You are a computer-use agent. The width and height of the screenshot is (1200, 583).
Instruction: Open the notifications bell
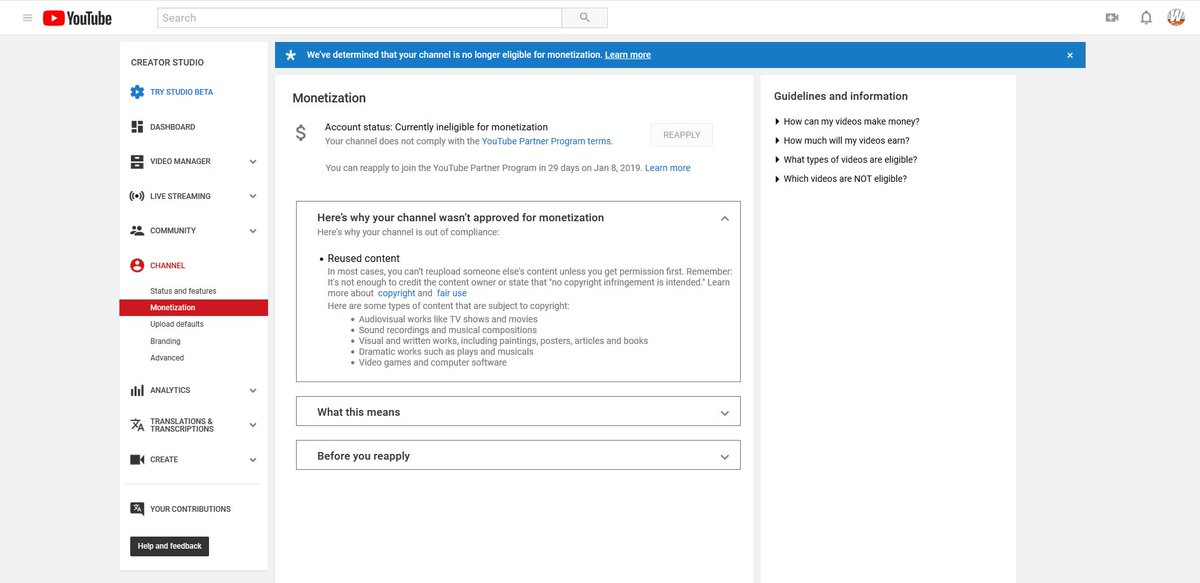coord(1146,18)
